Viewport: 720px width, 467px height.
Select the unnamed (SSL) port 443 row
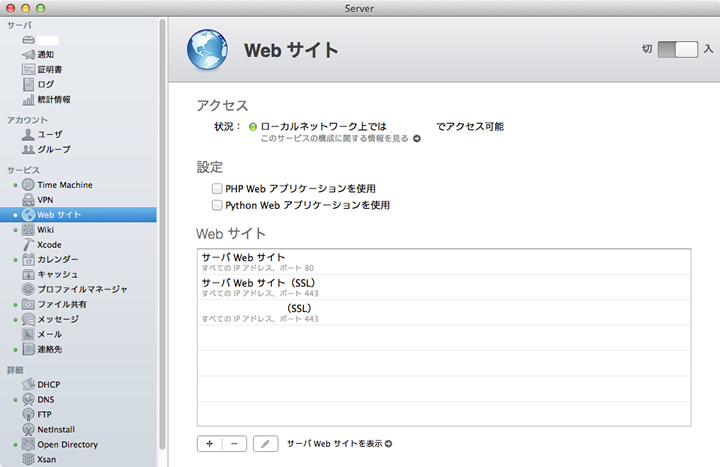tap(444, 312)
